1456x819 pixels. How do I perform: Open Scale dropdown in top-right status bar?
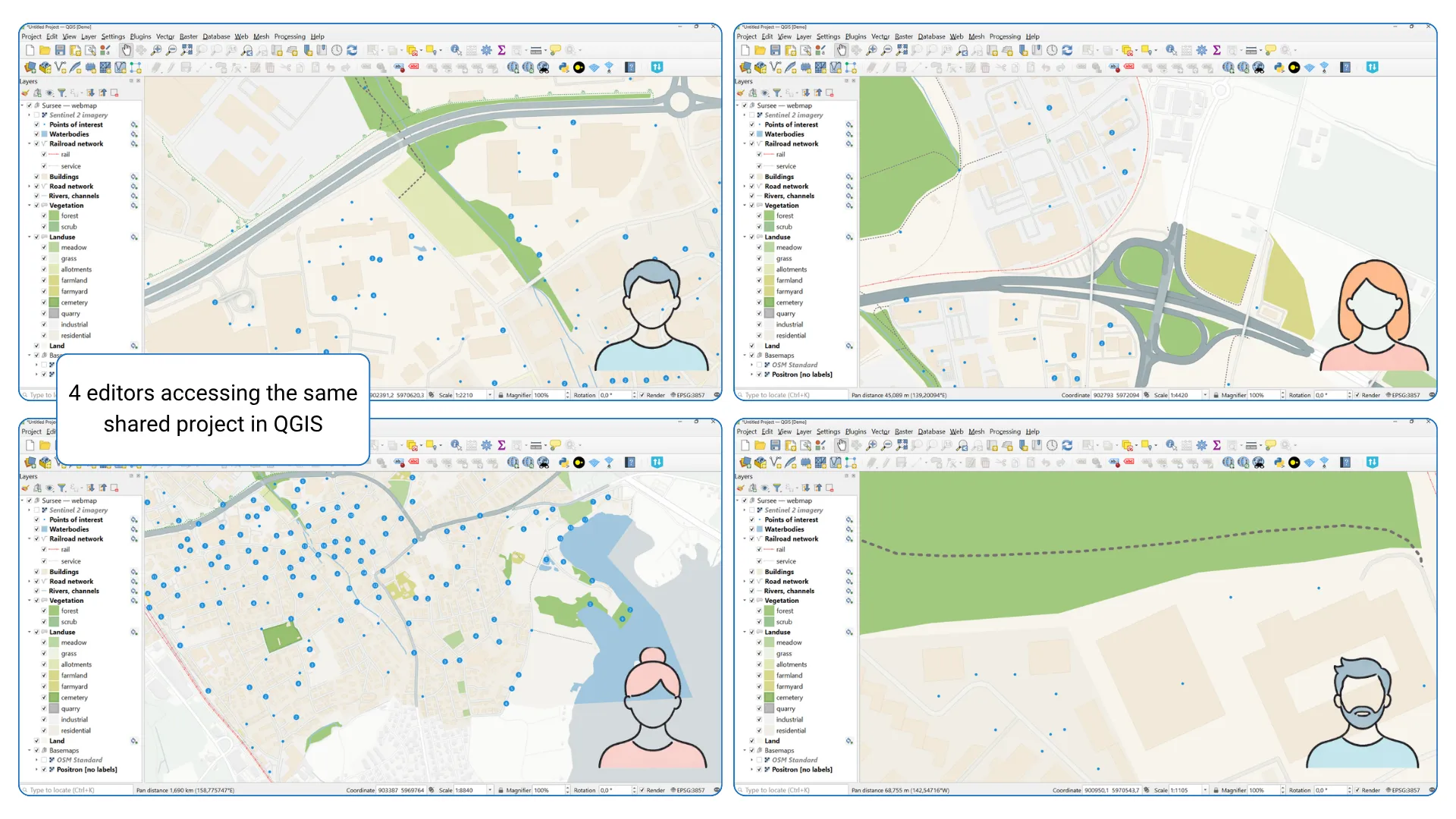coord(1205,395)
